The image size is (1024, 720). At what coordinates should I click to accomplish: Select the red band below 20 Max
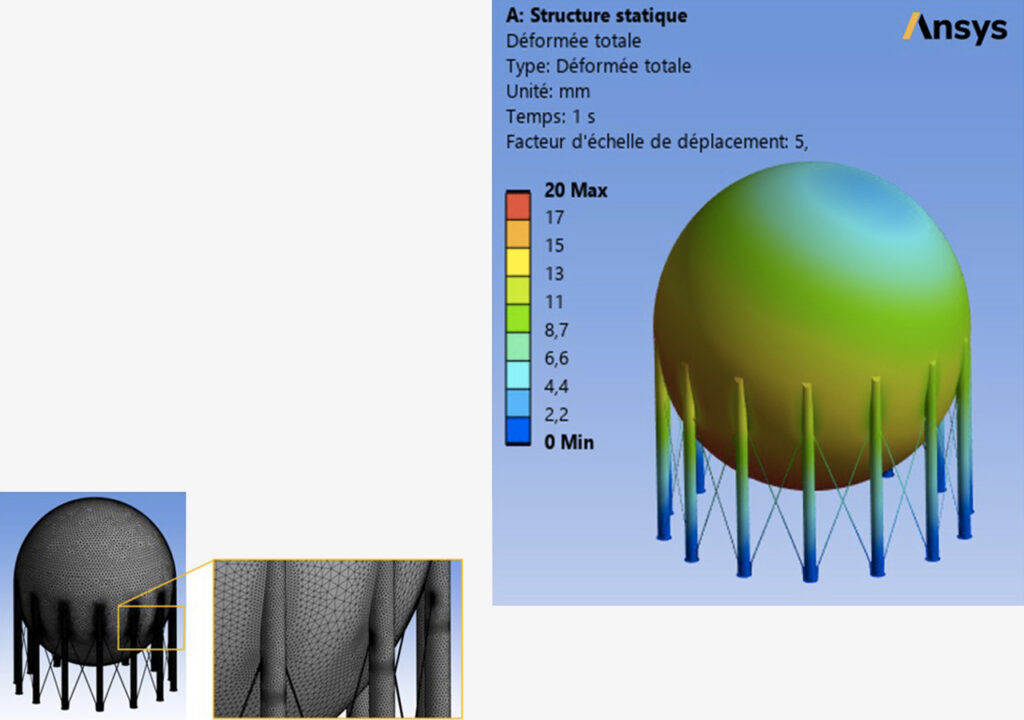coord(519,205)
